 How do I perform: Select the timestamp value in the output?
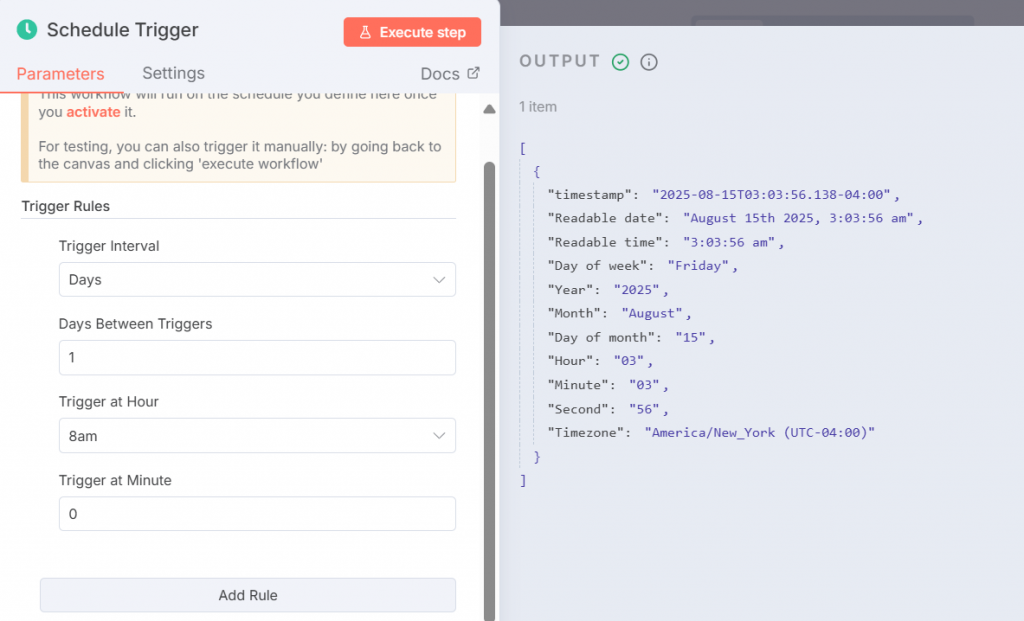click(776, 194)
